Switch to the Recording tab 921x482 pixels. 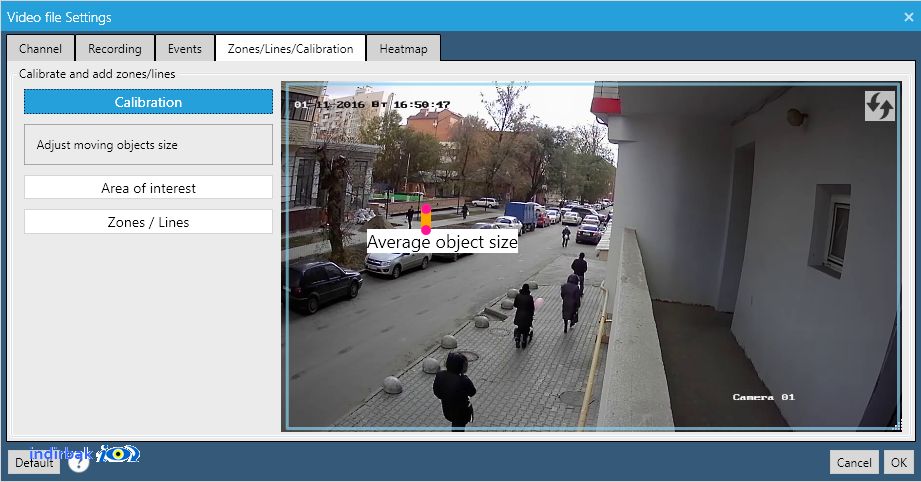(x=115, y=49)
